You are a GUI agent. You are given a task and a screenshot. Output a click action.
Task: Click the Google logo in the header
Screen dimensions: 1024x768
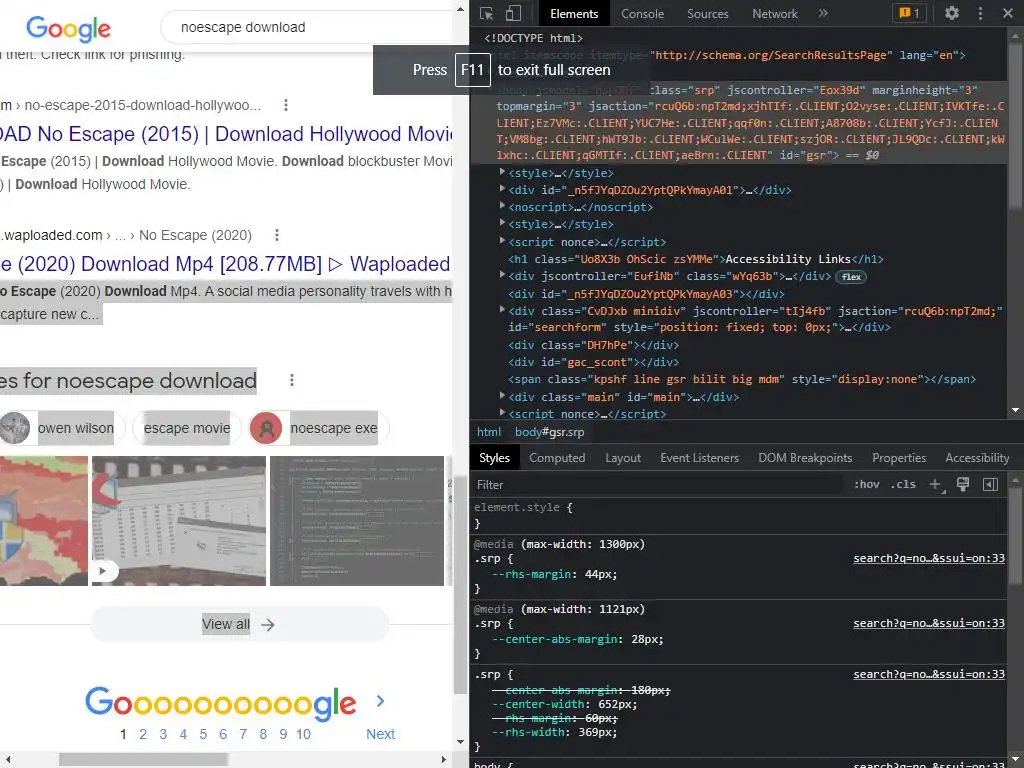[x=69, y=28]
